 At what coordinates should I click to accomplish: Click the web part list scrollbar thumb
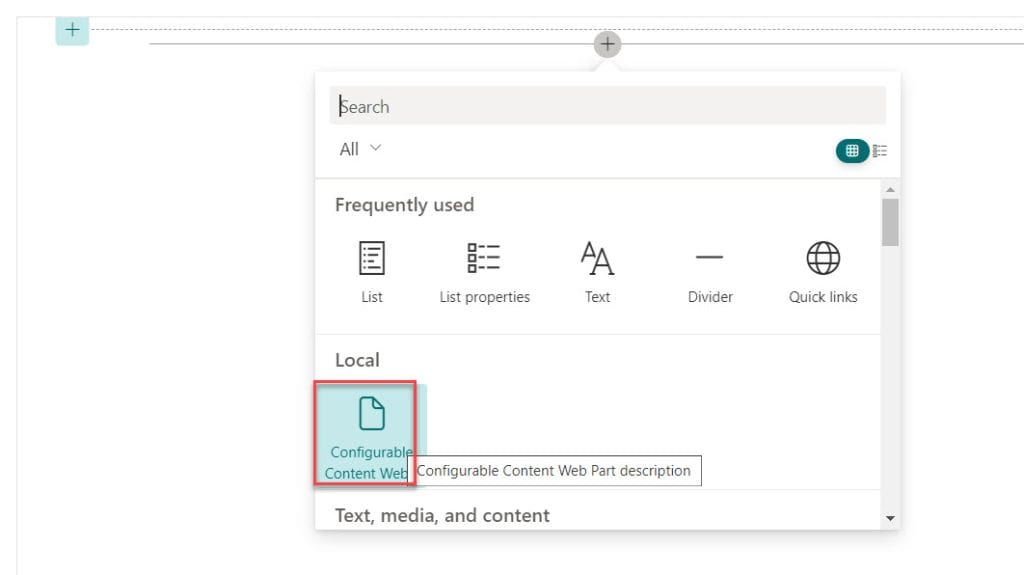click(x=890, y=223)
